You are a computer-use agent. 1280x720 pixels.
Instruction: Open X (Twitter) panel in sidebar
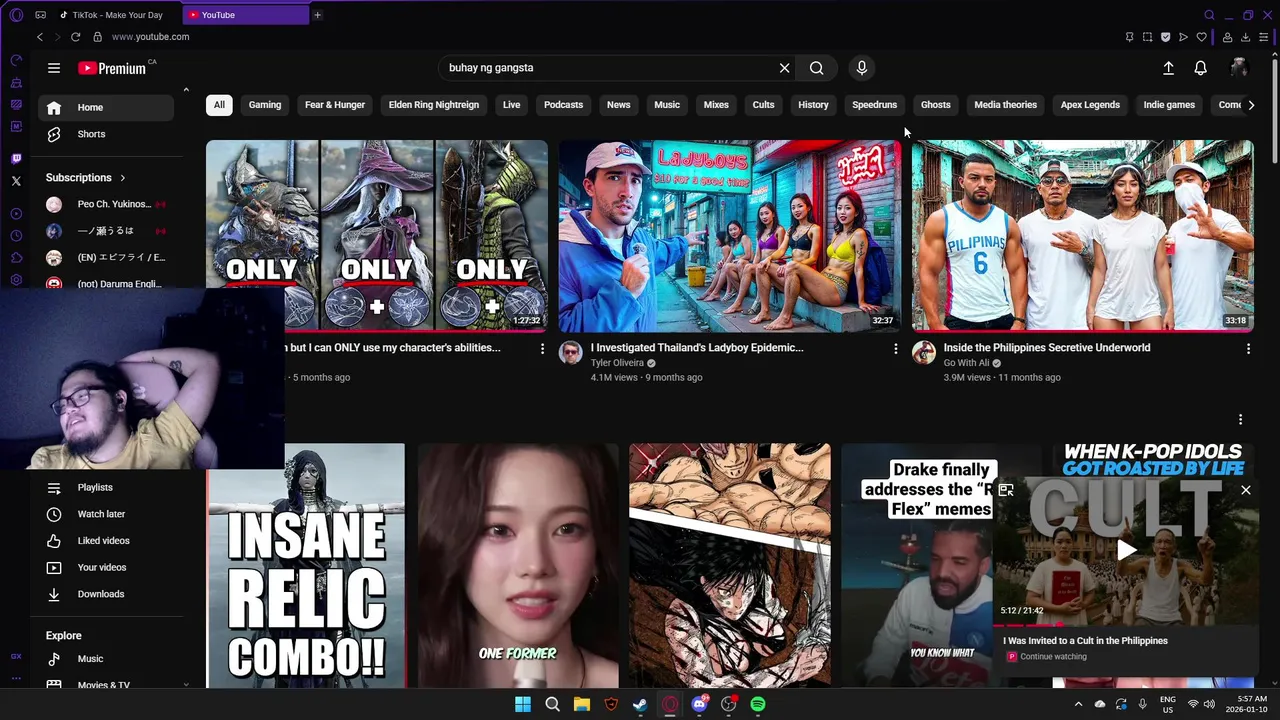point(16,181)
